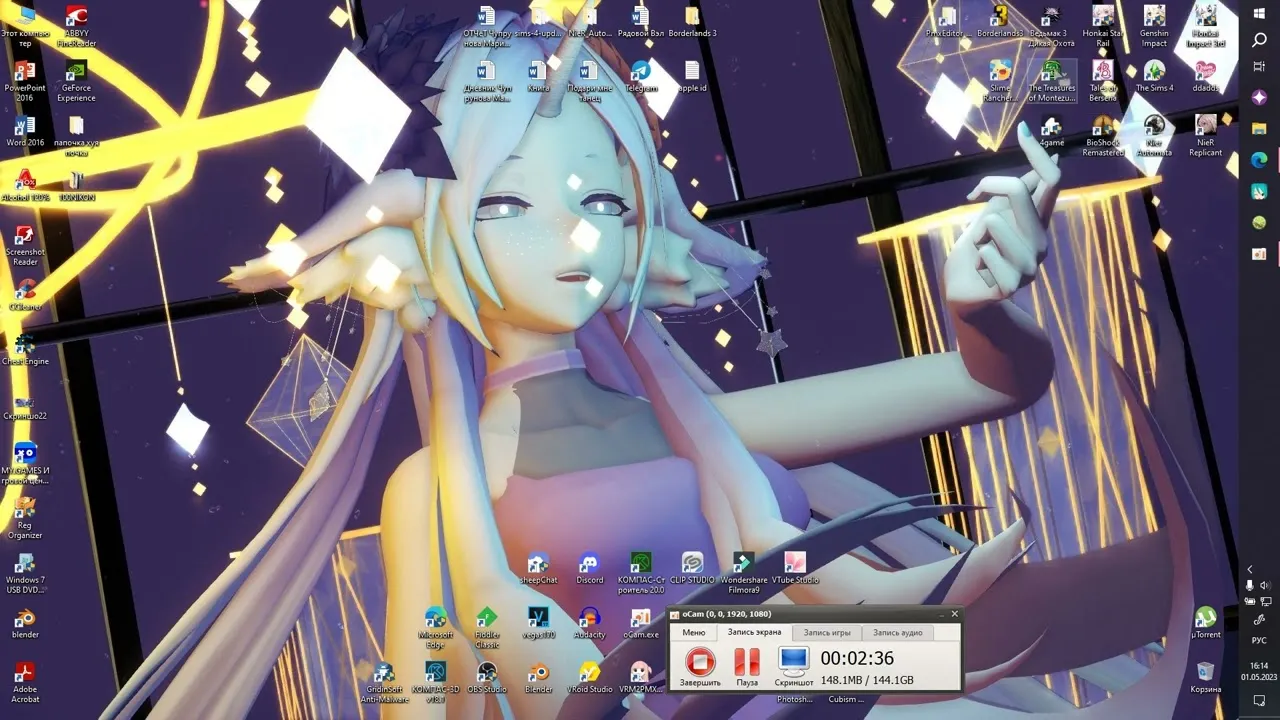
Task: Open File Explorer from the taskbar
Action: click(1259, 129)
